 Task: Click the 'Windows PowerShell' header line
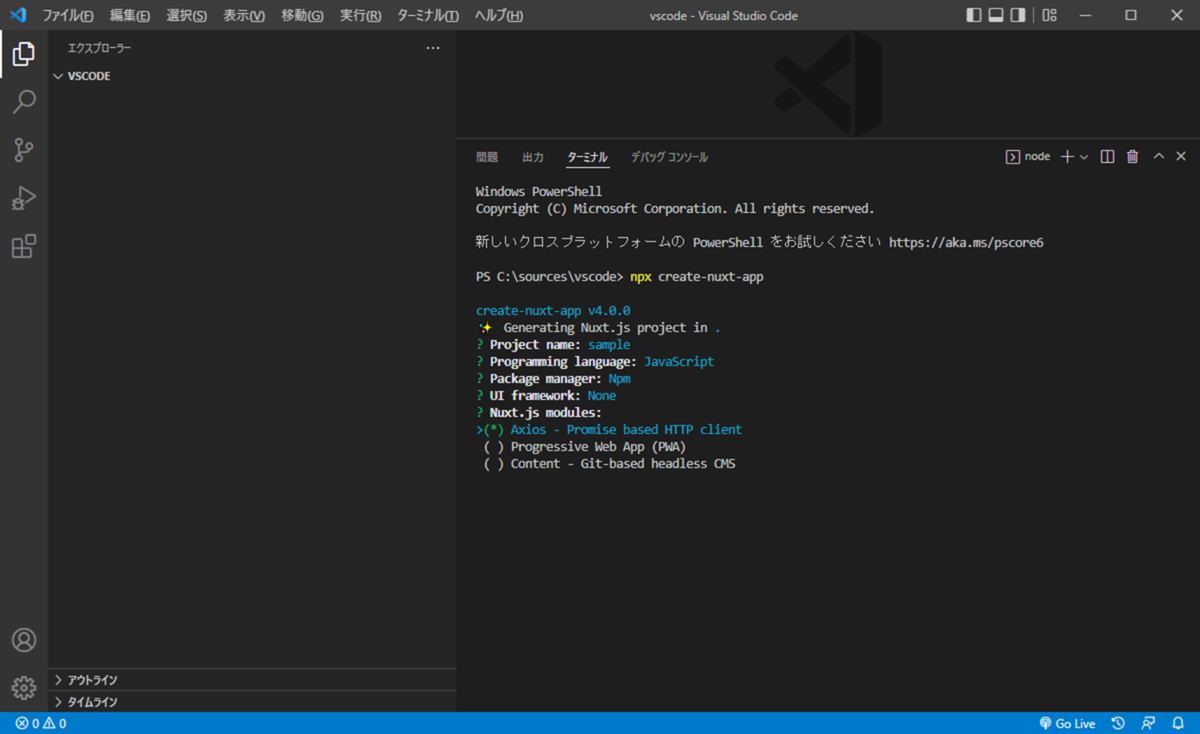(539, 191)
